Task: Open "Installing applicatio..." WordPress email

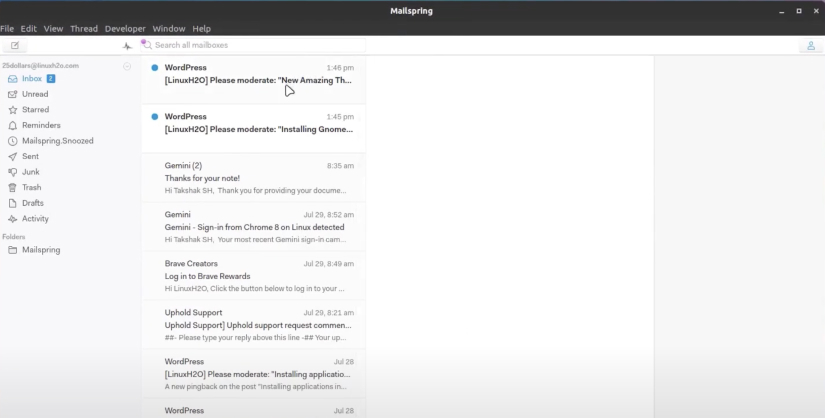Action: (x=253, y=373)
